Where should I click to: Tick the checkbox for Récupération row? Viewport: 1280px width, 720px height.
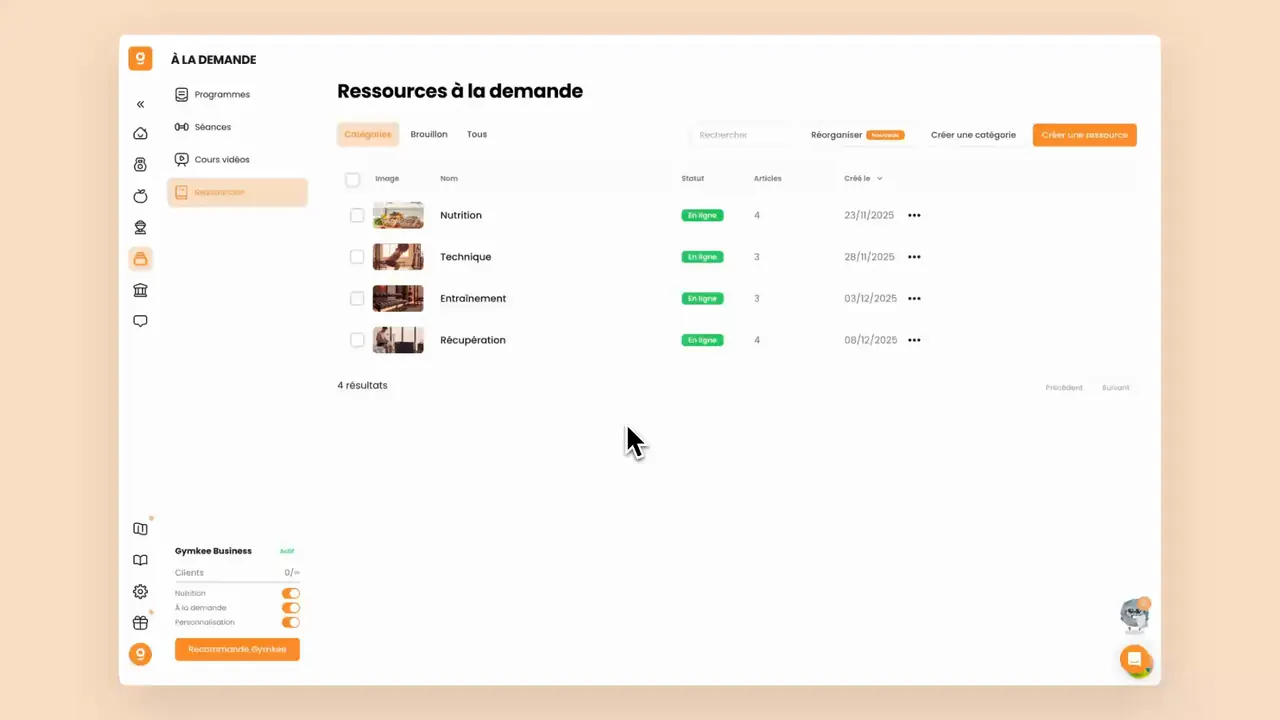(x=357, y=340)
